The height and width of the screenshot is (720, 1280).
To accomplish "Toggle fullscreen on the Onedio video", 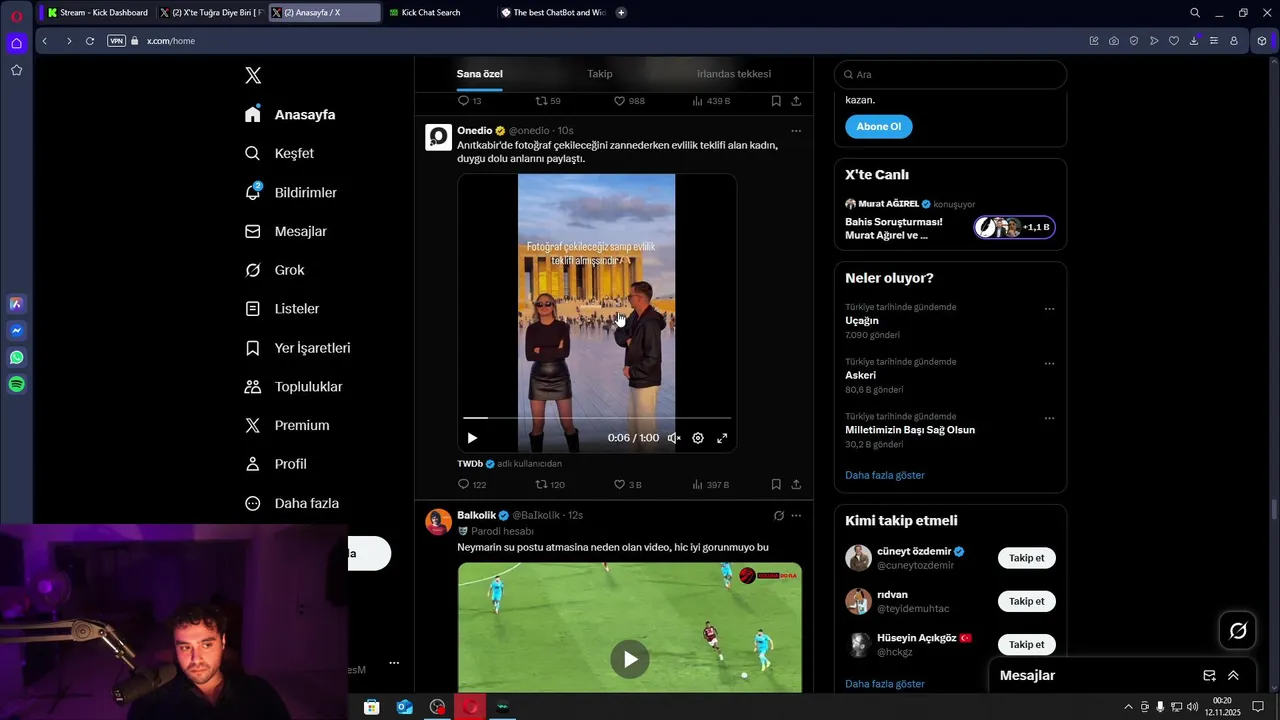I will (x=722, y=438).
